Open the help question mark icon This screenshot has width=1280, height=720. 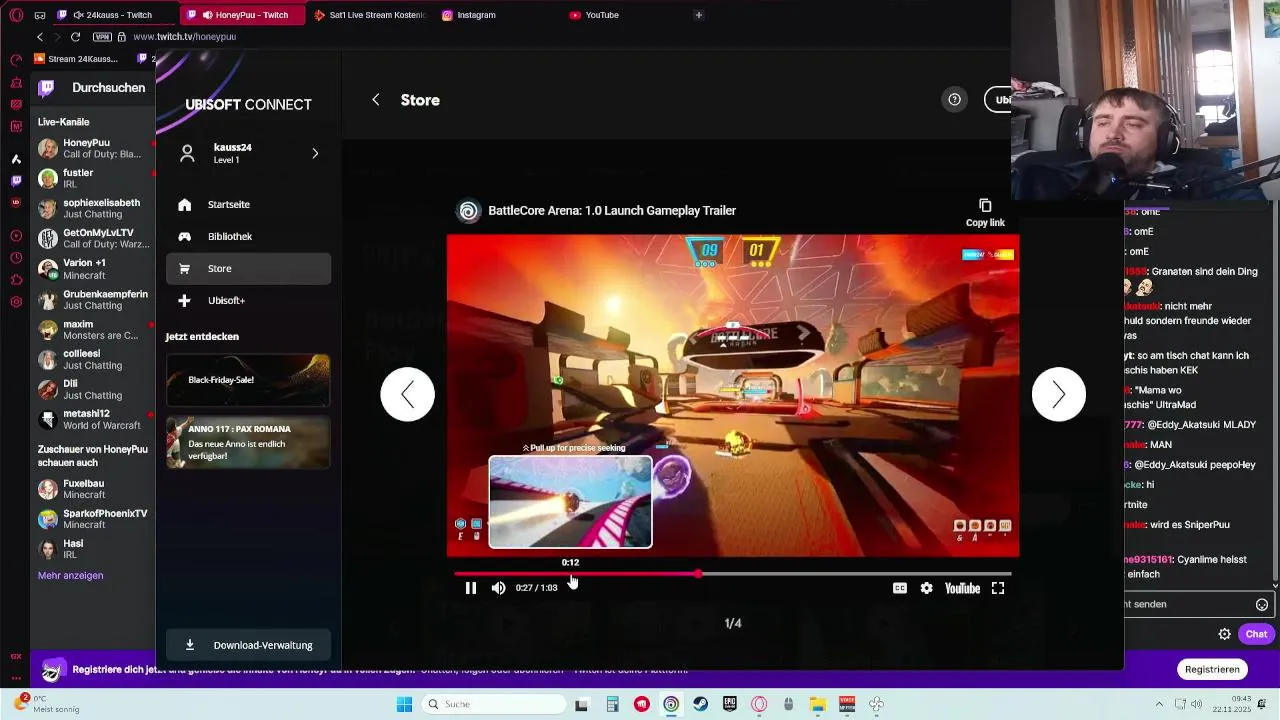(954, 99)
